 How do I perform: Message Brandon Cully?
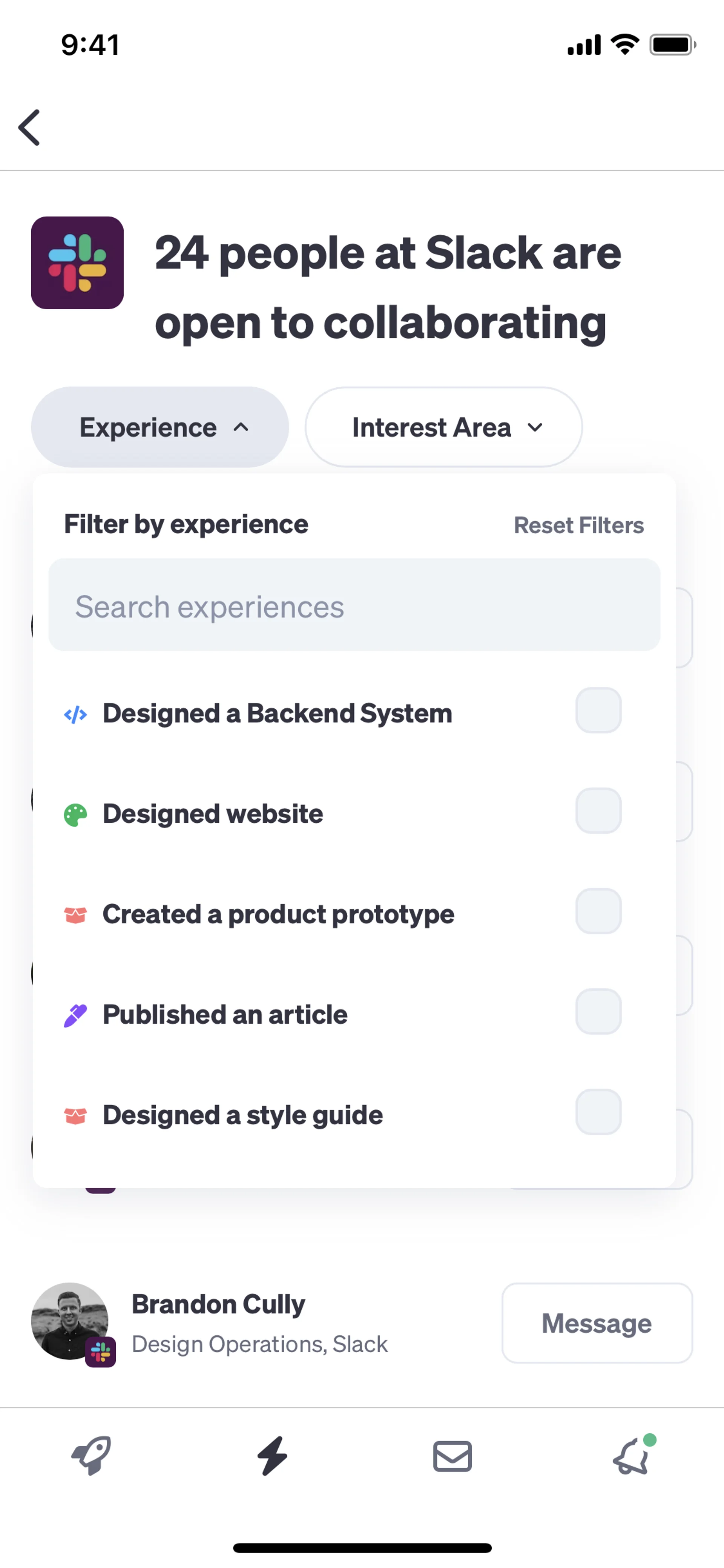[x=597, y=1323]
